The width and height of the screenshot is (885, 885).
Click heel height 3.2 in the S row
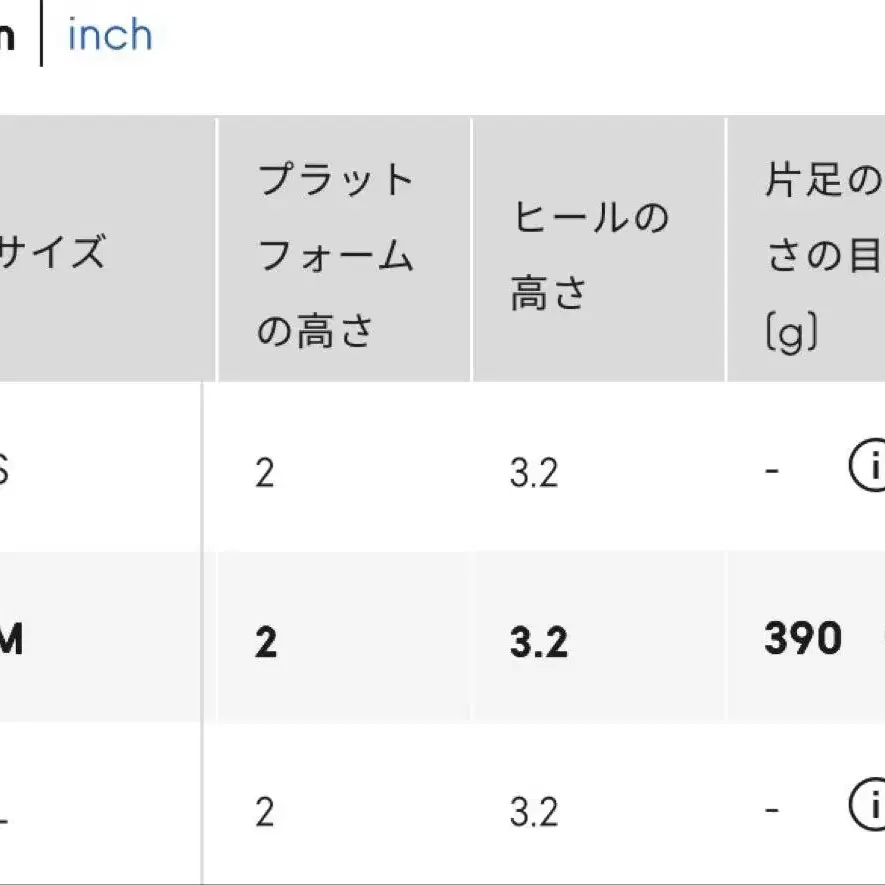pos(534,473)
